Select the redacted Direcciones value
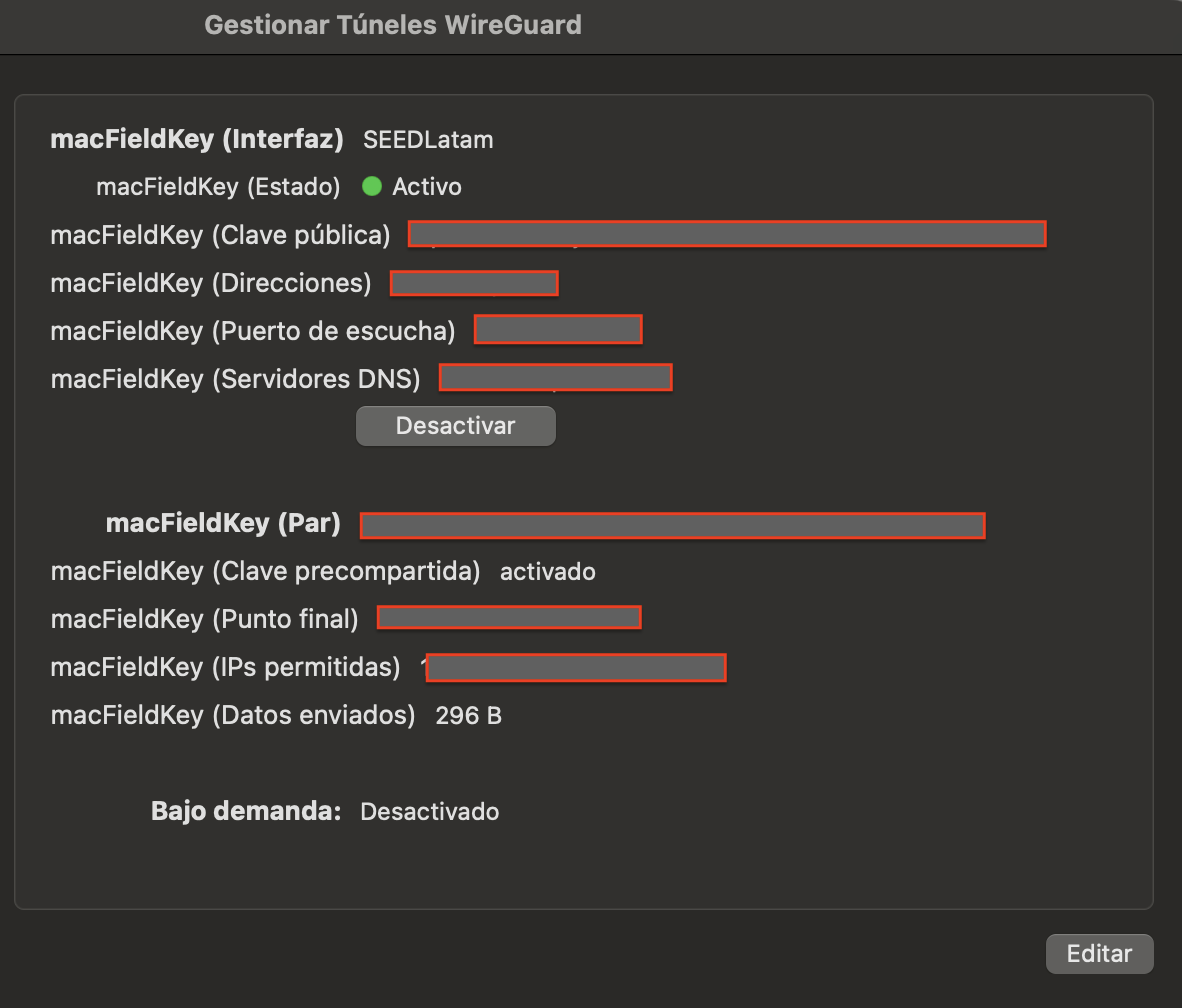The height and width of the screenshot is (1008, 1182). pyautogui.click(x=474, y=283)
